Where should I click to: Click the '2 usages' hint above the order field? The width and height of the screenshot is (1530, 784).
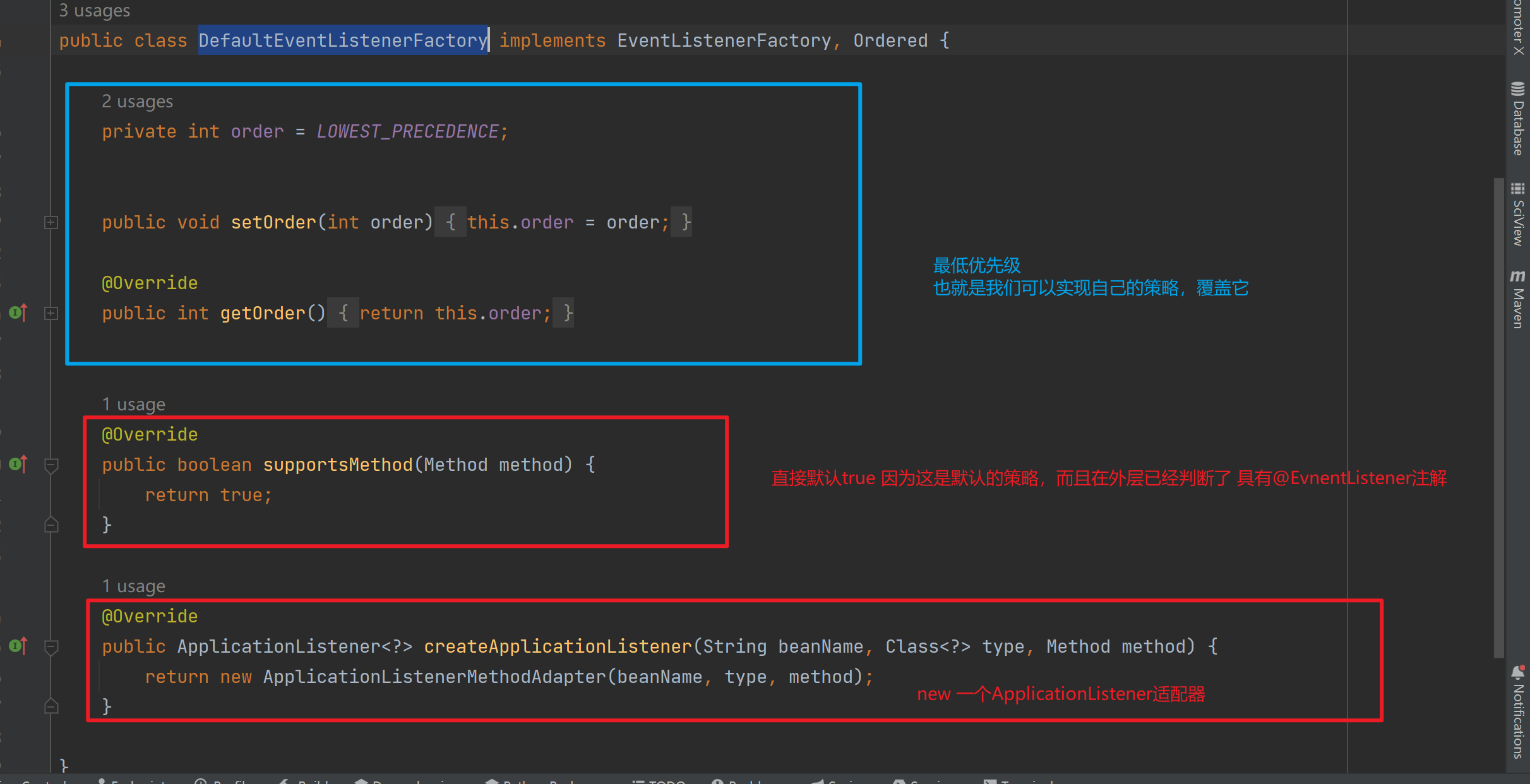tap(137, 102)
